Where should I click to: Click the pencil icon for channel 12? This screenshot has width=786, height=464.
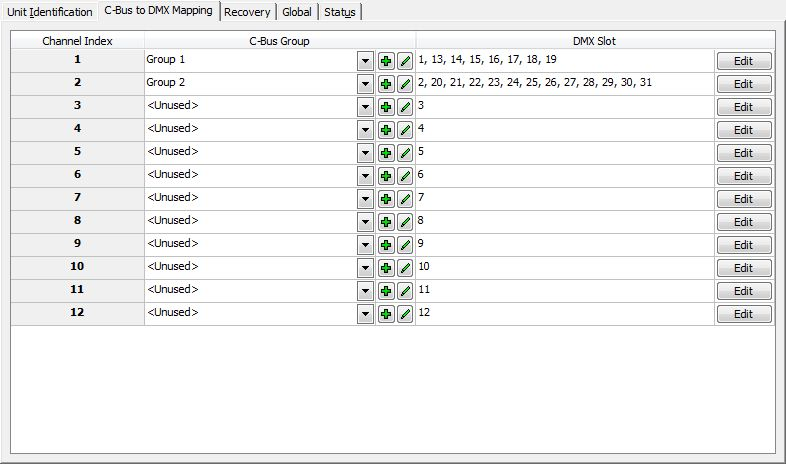point(405,314)
